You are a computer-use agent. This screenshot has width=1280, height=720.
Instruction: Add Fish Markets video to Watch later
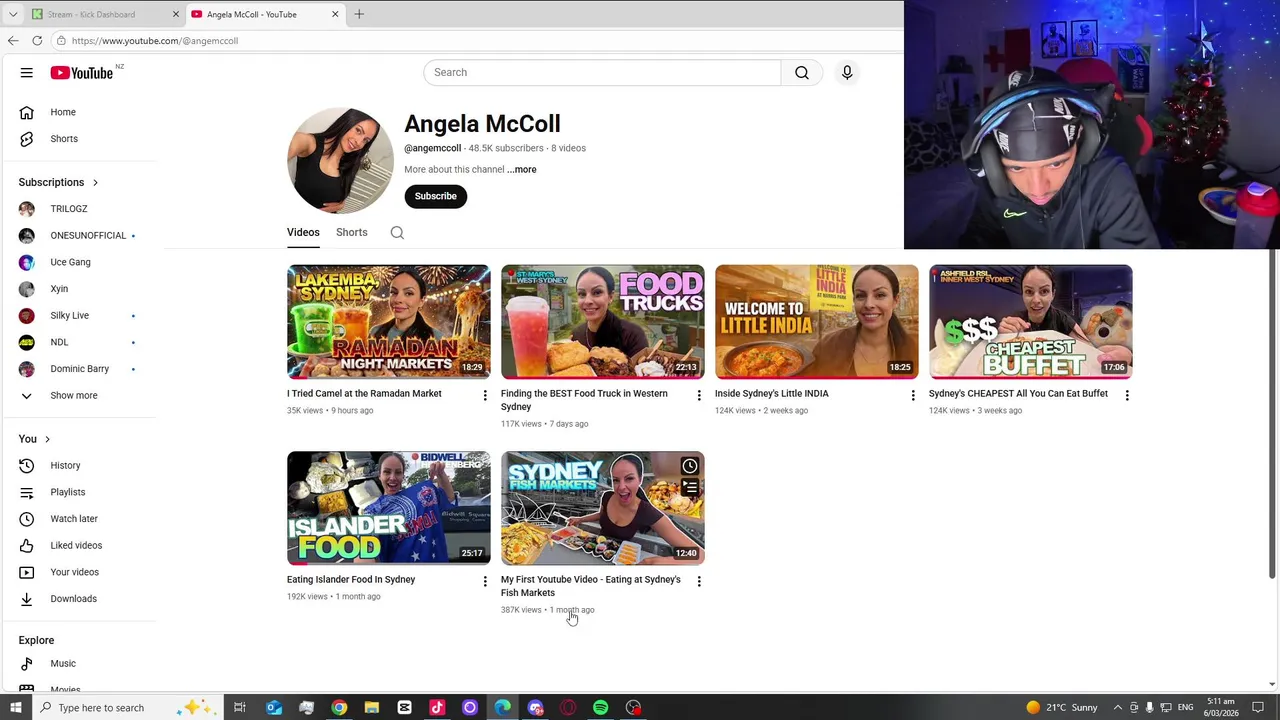(690, 466)
